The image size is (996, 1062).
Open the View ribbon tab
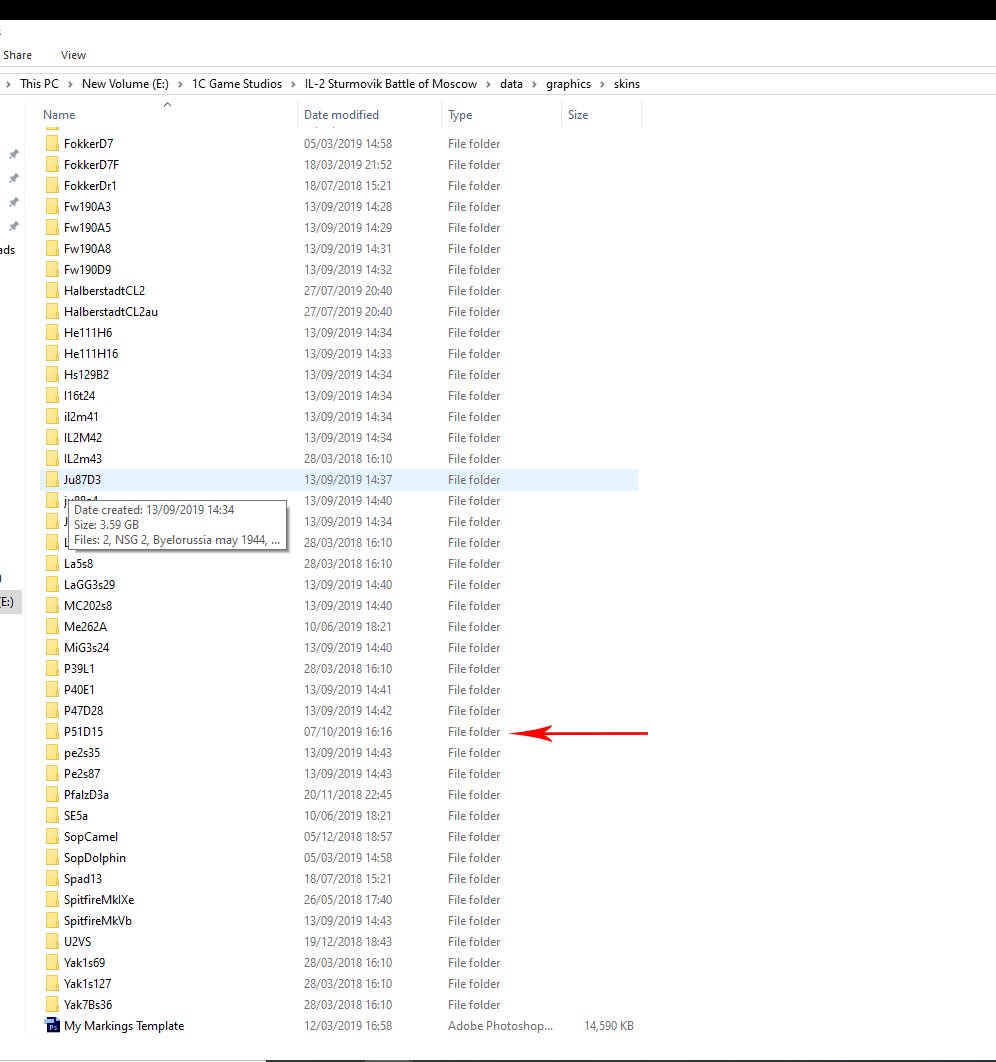coord(73,55)
